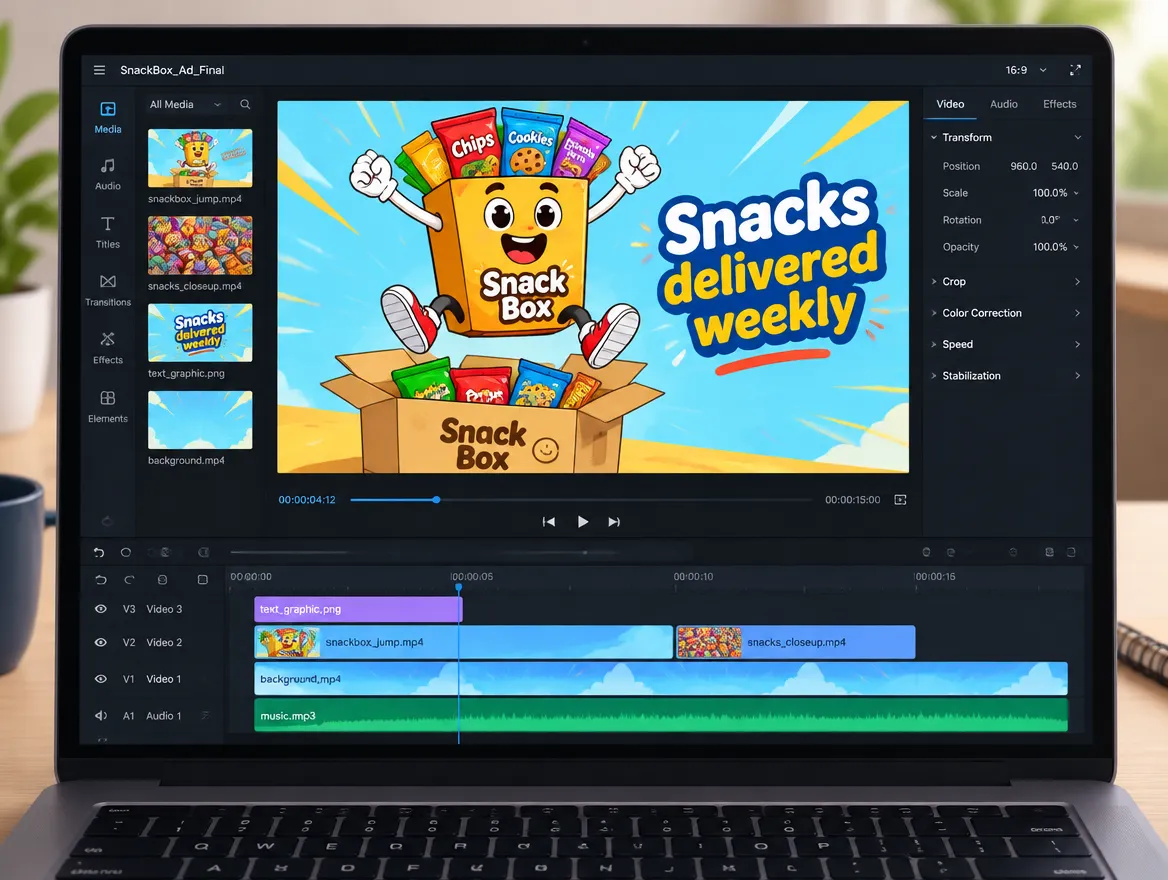Image resolution: width=1168 pixels, height=880 pixels.
Task: Click the undo arrow in the upper timeline toolbar
Action: coord(99,552)
